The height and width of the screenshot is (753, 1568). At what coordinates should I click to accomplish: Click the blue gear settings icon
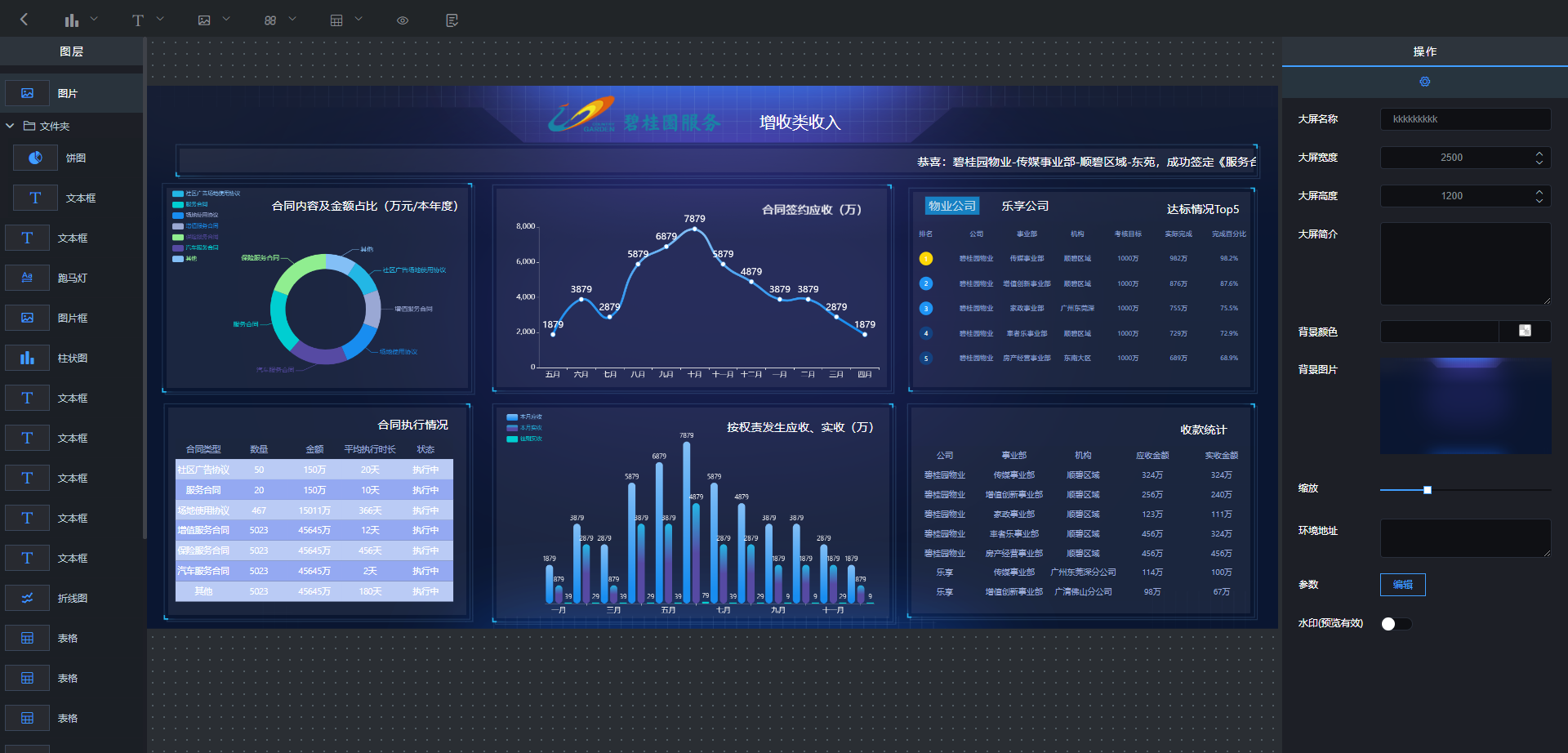[1424, 82]
